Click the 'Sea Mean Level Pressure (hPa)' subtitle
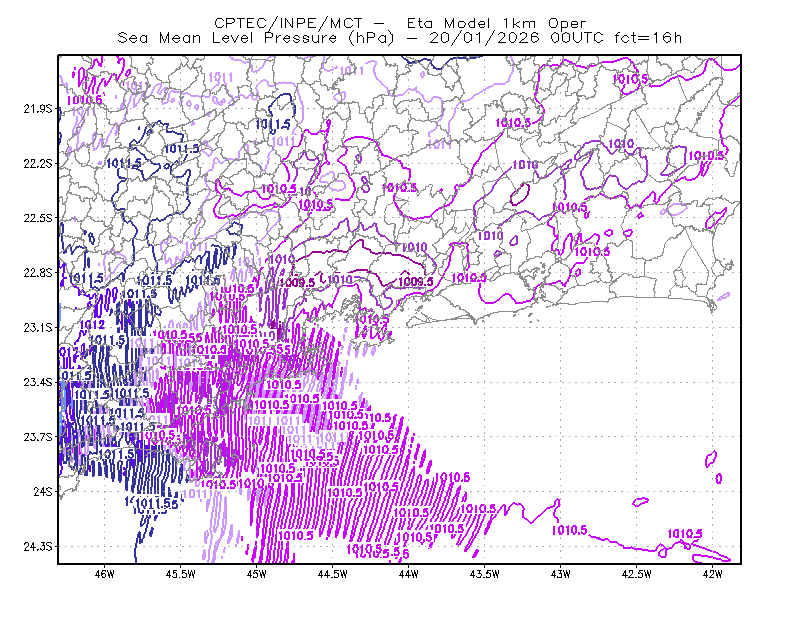 point(256,38)
